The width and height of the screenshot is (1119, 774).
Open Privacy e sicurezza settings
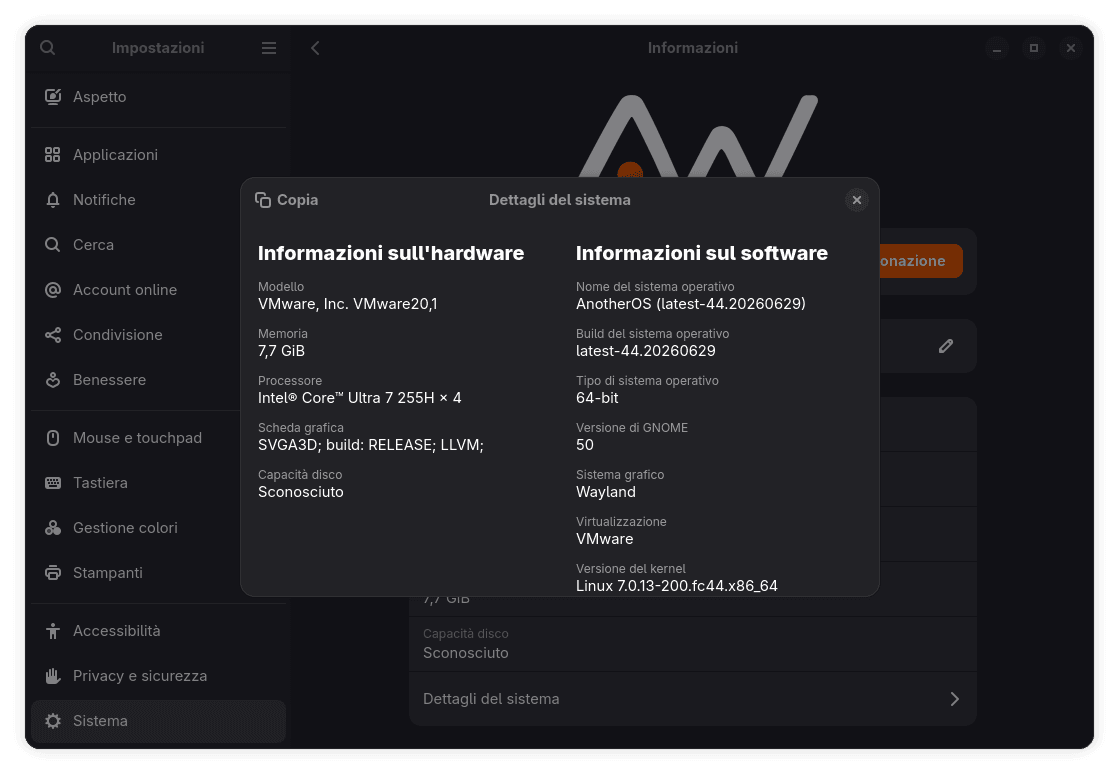point(158,676)
